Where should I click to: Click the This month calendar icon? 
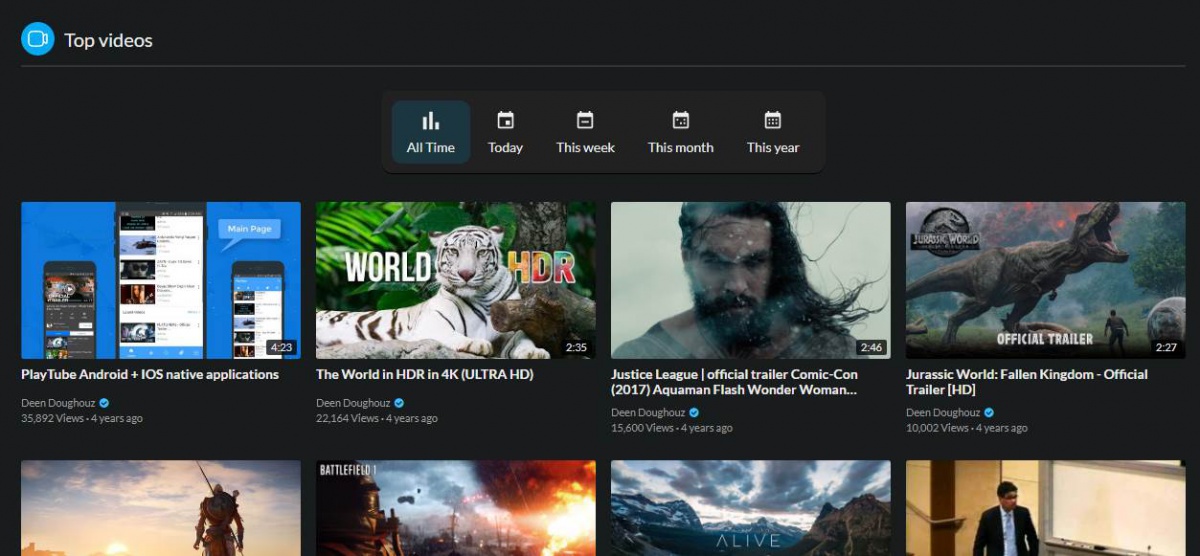click(x=680, y=121)
